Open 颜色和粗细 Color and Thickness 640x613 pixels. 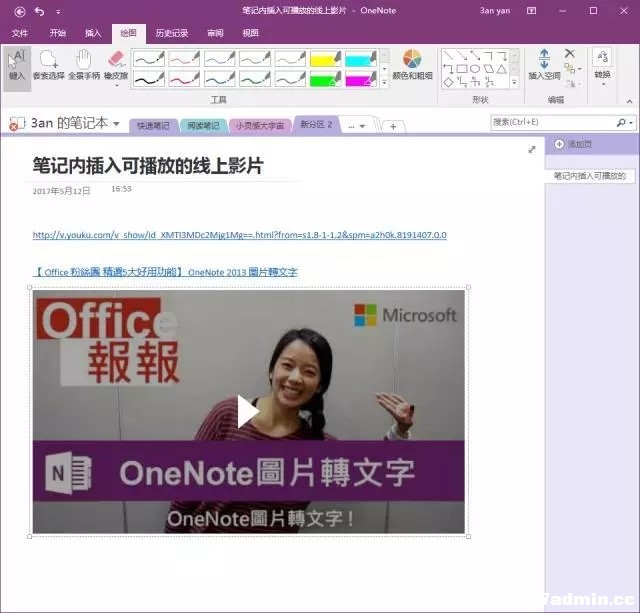point(412,64)
